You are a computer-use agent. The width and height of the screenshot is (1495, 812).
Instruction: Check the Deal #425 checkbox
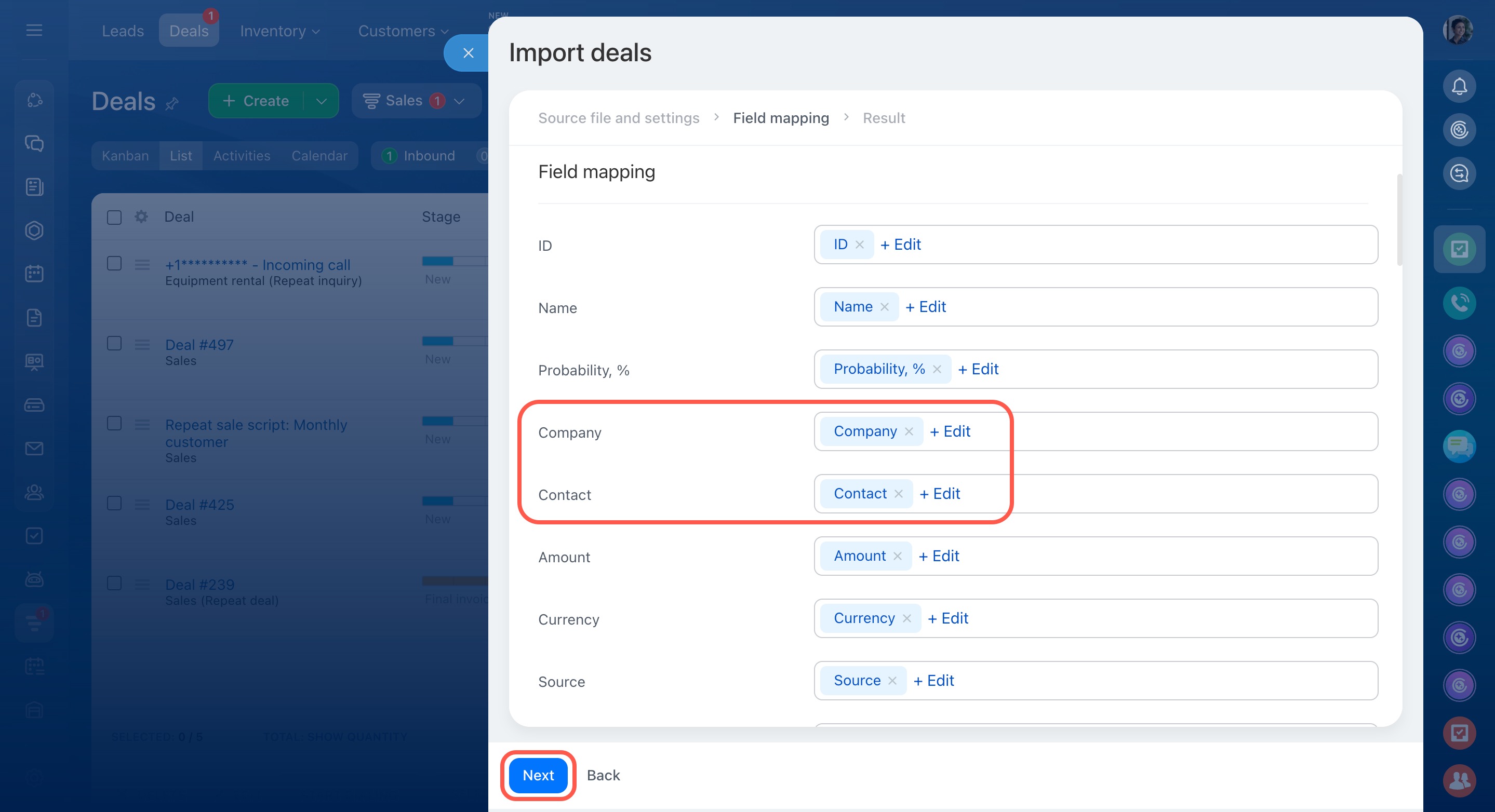114,504
